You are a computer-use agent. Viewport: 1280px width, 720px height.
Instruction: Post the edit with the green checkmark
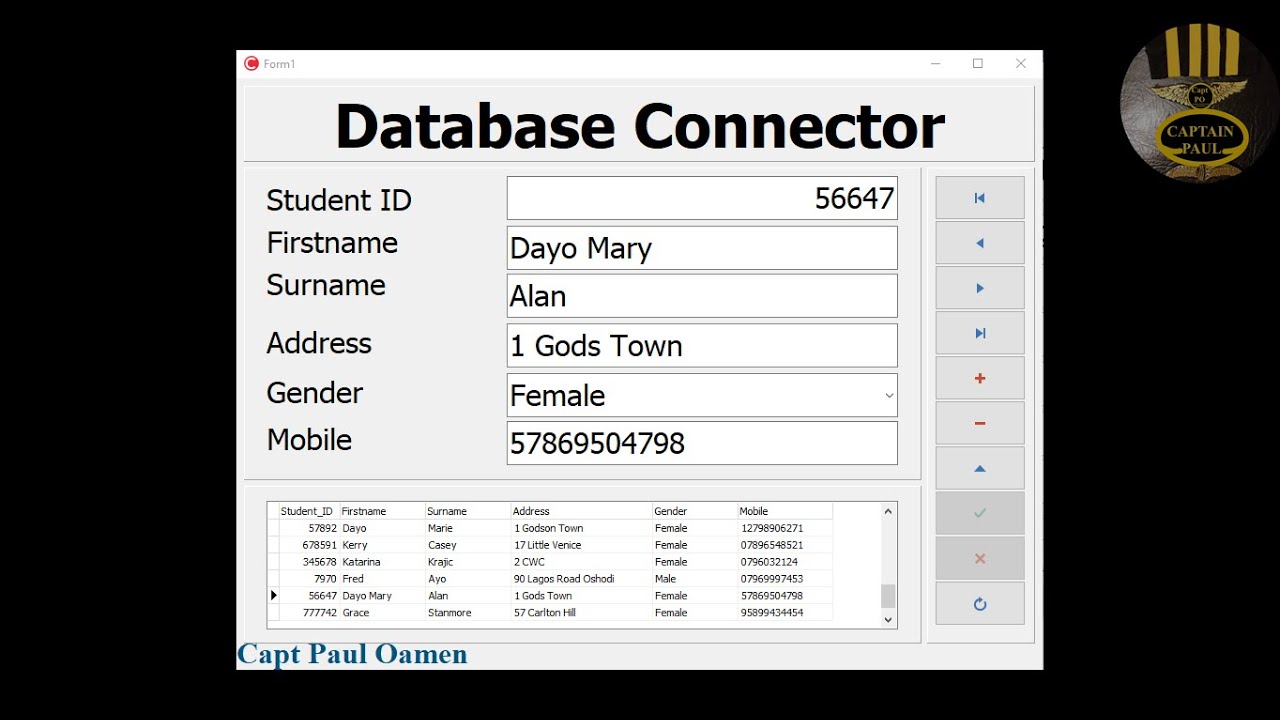point(980,513)
